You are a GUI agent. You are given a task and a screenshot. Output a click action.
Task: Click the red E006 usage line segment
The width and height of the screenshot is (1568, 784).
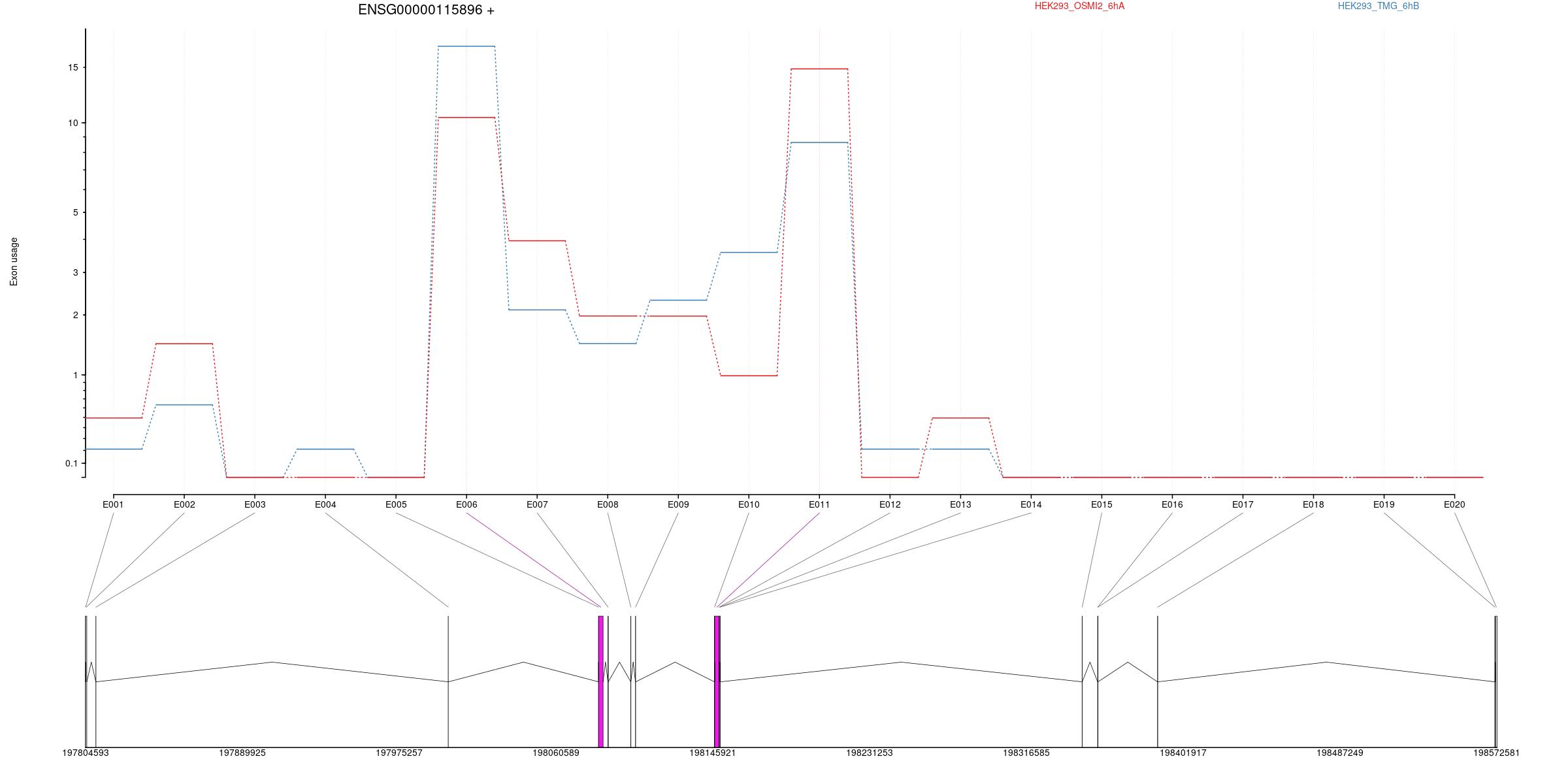[466, 118]
